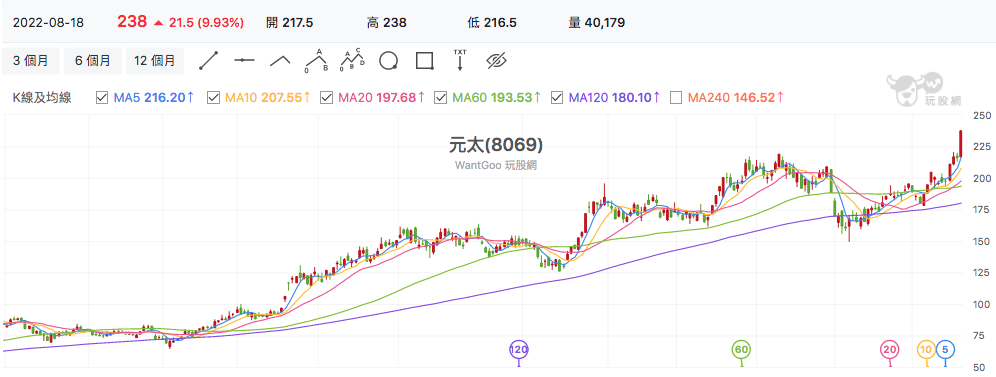Image resolution: width=996 pixels, height=377 pixels.
Task: Click the MA20 value 197.68
Action: coord(397,98)
